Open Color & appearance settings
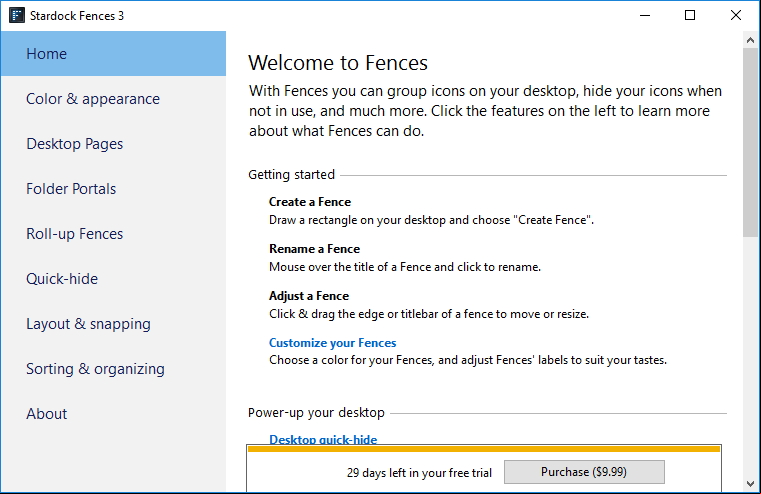This screenshot has width=761, height=494. pyautogui.click(x=114, y=99)
